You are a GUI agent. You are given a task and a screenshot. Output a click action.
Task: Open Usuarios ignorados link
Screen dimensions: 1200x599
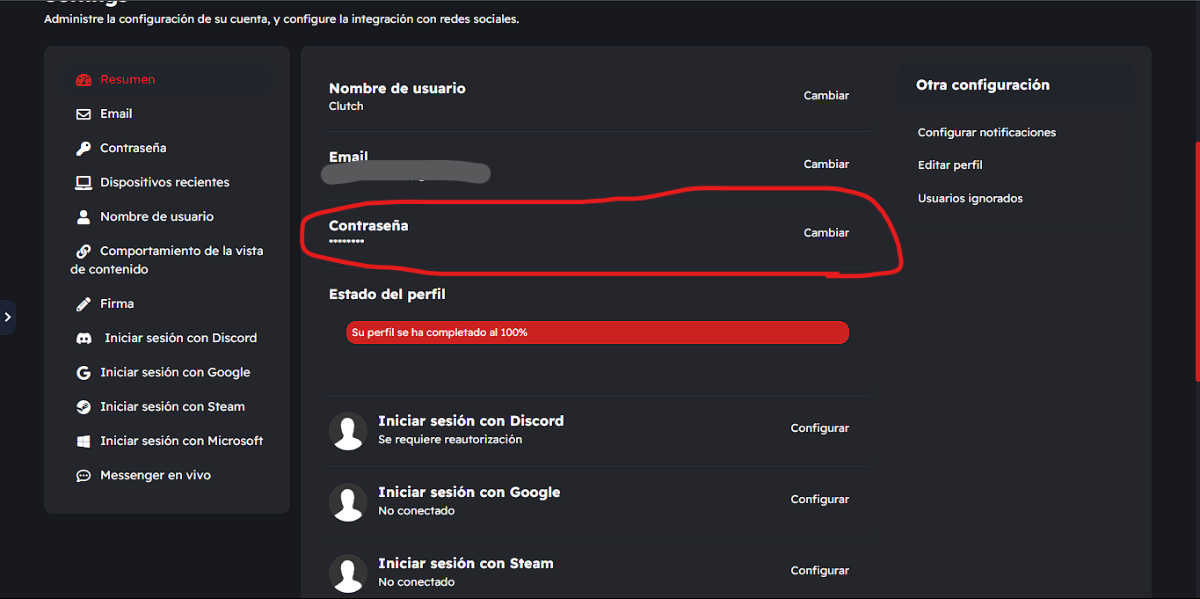[970, 198]
